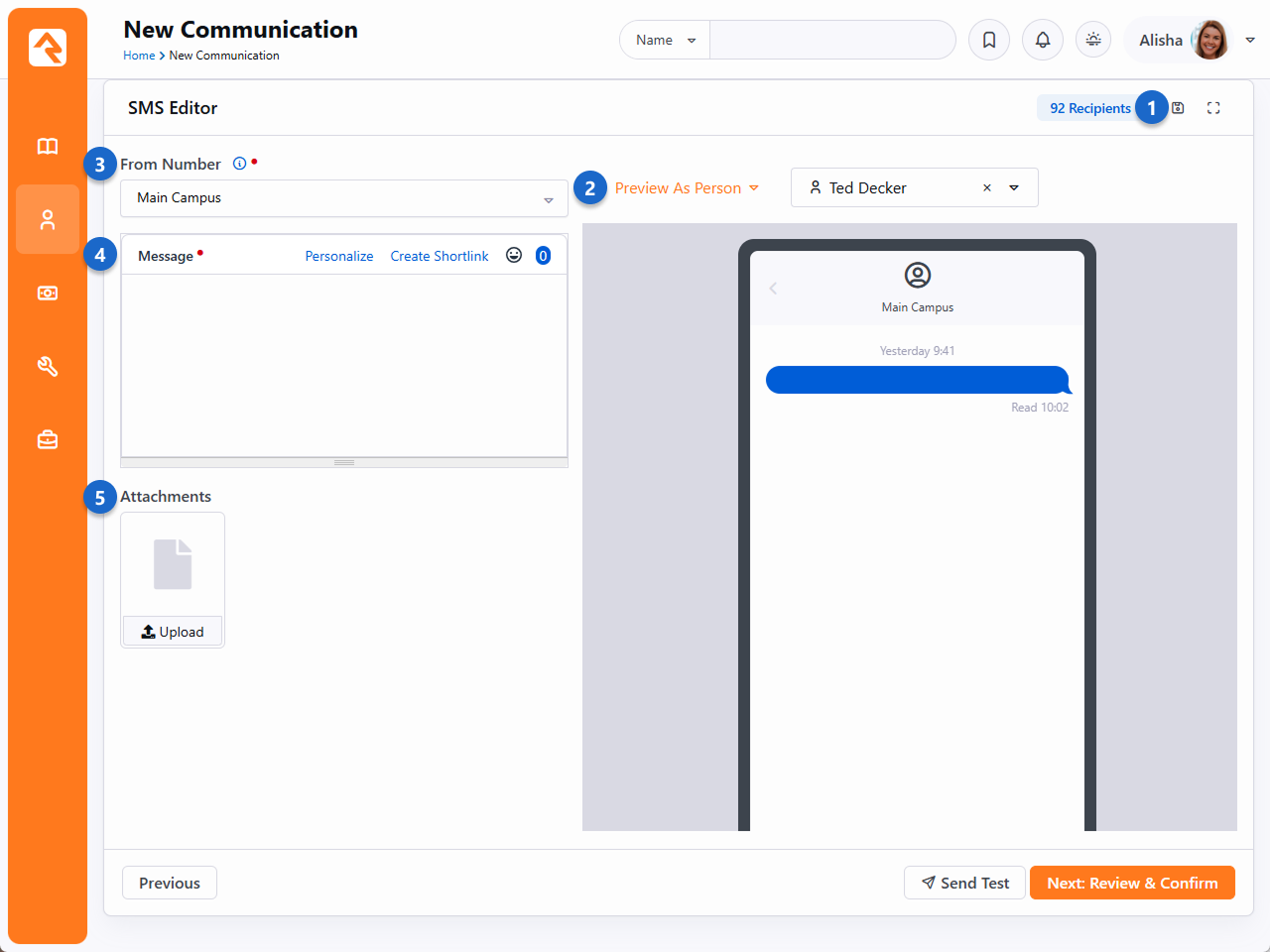Toggle light/dark theme sun icon
Viewport: 1270px width, 952px height.
click(x=1092, y=40)
